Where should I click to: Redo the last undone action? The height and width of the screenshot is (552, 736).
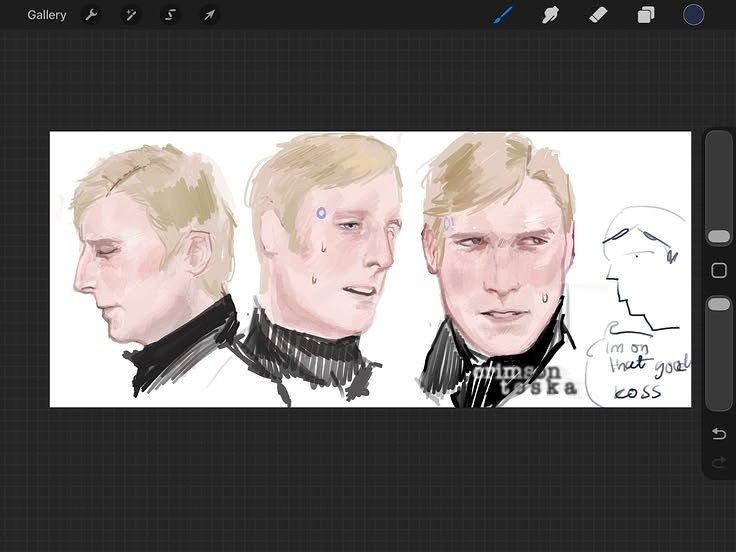tap(719, 464)
